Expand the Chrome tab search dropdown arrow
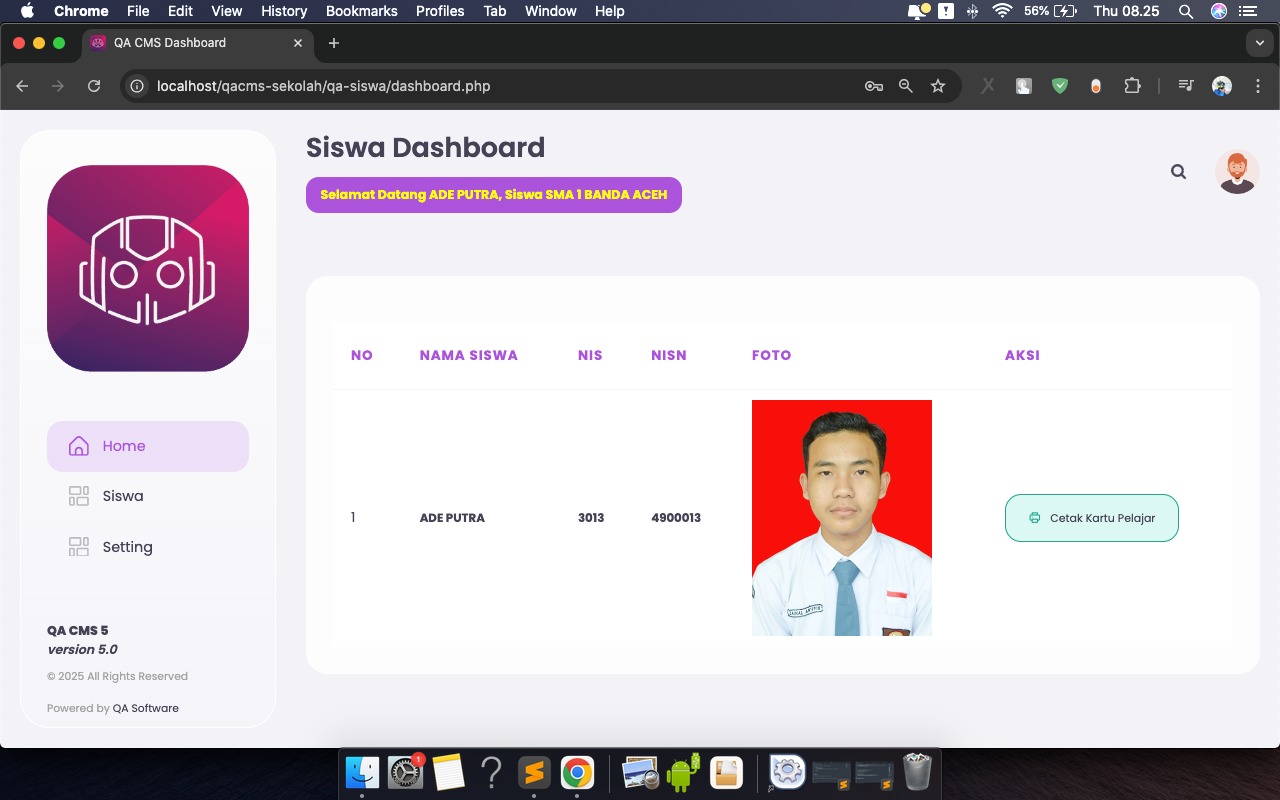Screen dimensions: 1280x800 [x=1259, y=43]
